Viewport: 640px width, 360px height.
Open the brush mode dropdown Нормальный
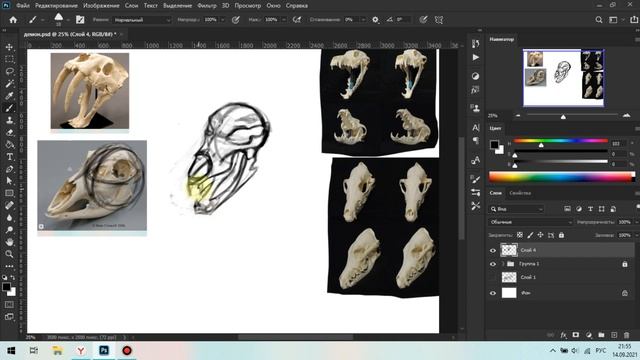(142, 20)
